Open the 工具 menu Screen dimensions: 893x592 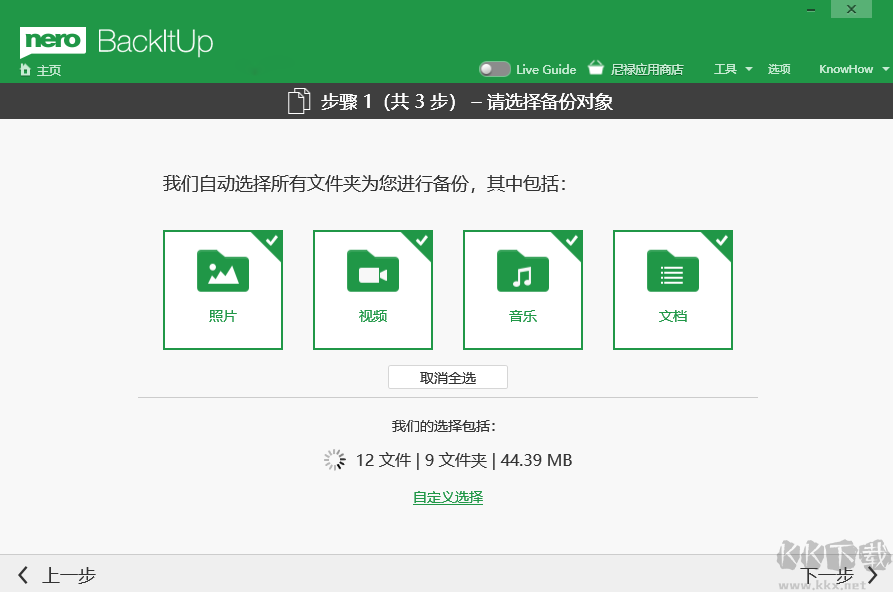(x=728, y=69)
